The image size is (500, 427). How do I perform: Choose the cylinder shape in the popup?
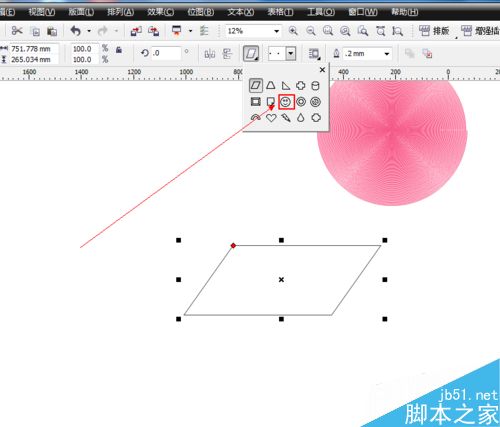315,86
